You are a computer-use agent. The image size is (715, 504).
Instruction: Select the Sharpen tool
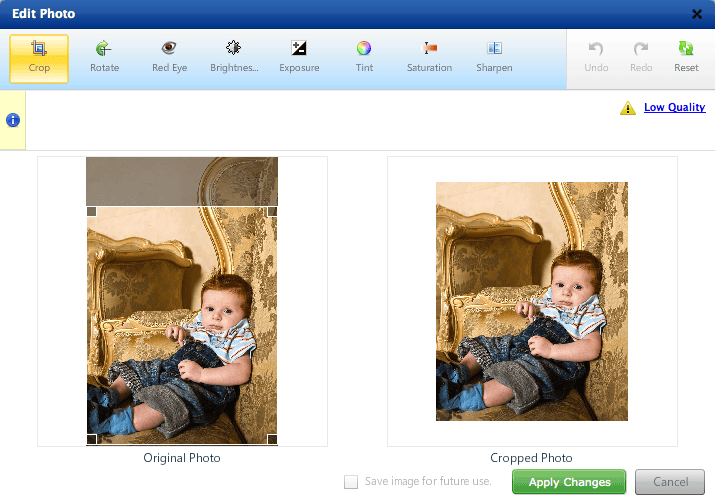[494, 59]
